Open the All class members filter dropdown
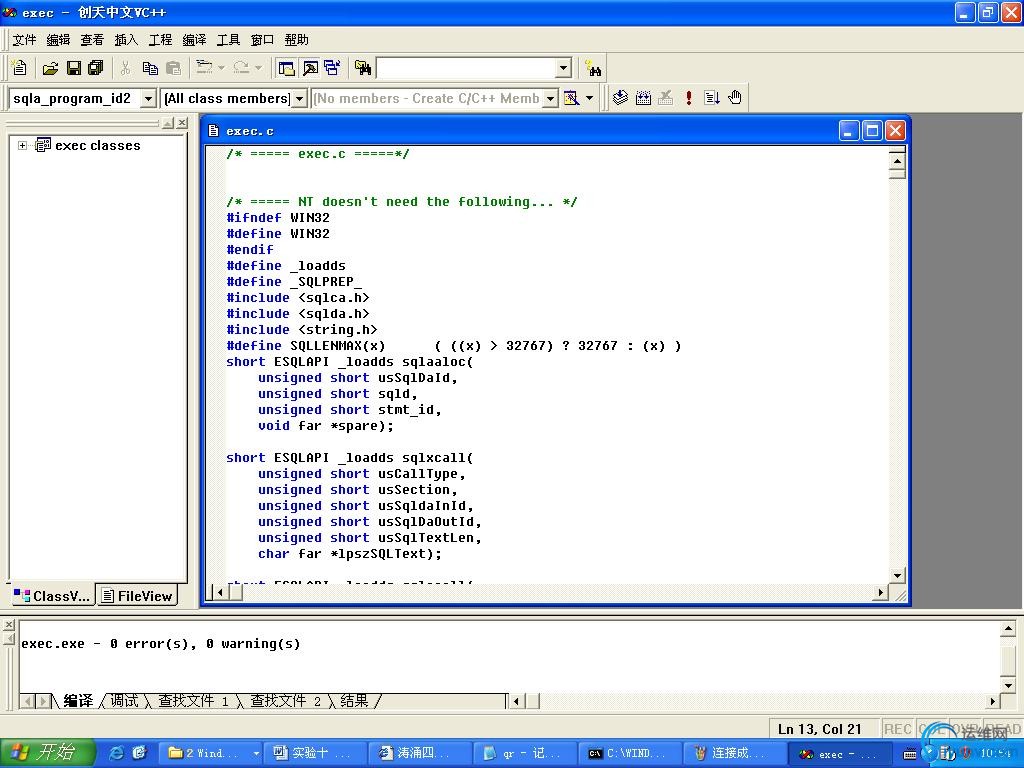The image size is (1024, 768). (x=299, y=99)
